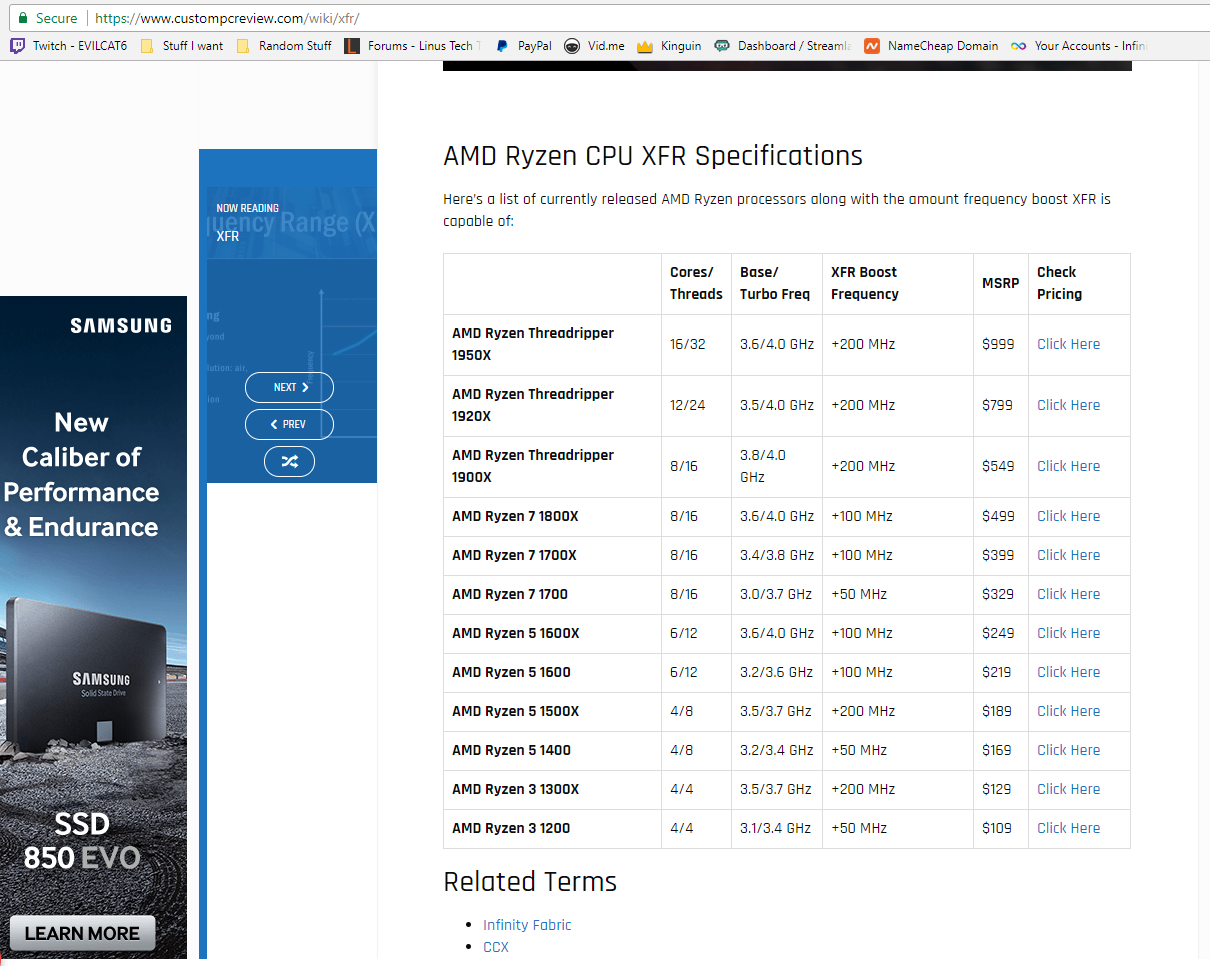The height and width of the screenshot is (966, 1210).
Task: Click the AMD Ryzen Threadripper 1950X row name
Action: click(533, 344)
